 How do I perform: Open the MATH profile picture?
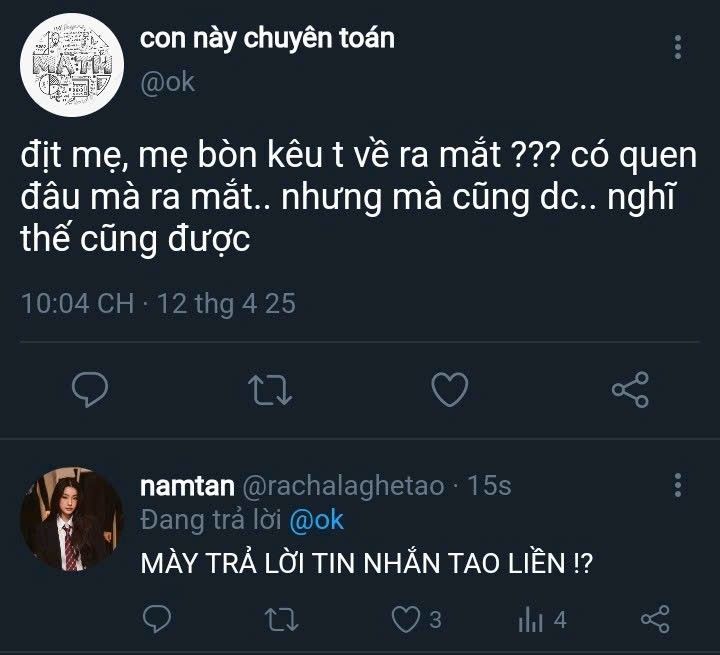pyautogui.click(x=67, y=62)
